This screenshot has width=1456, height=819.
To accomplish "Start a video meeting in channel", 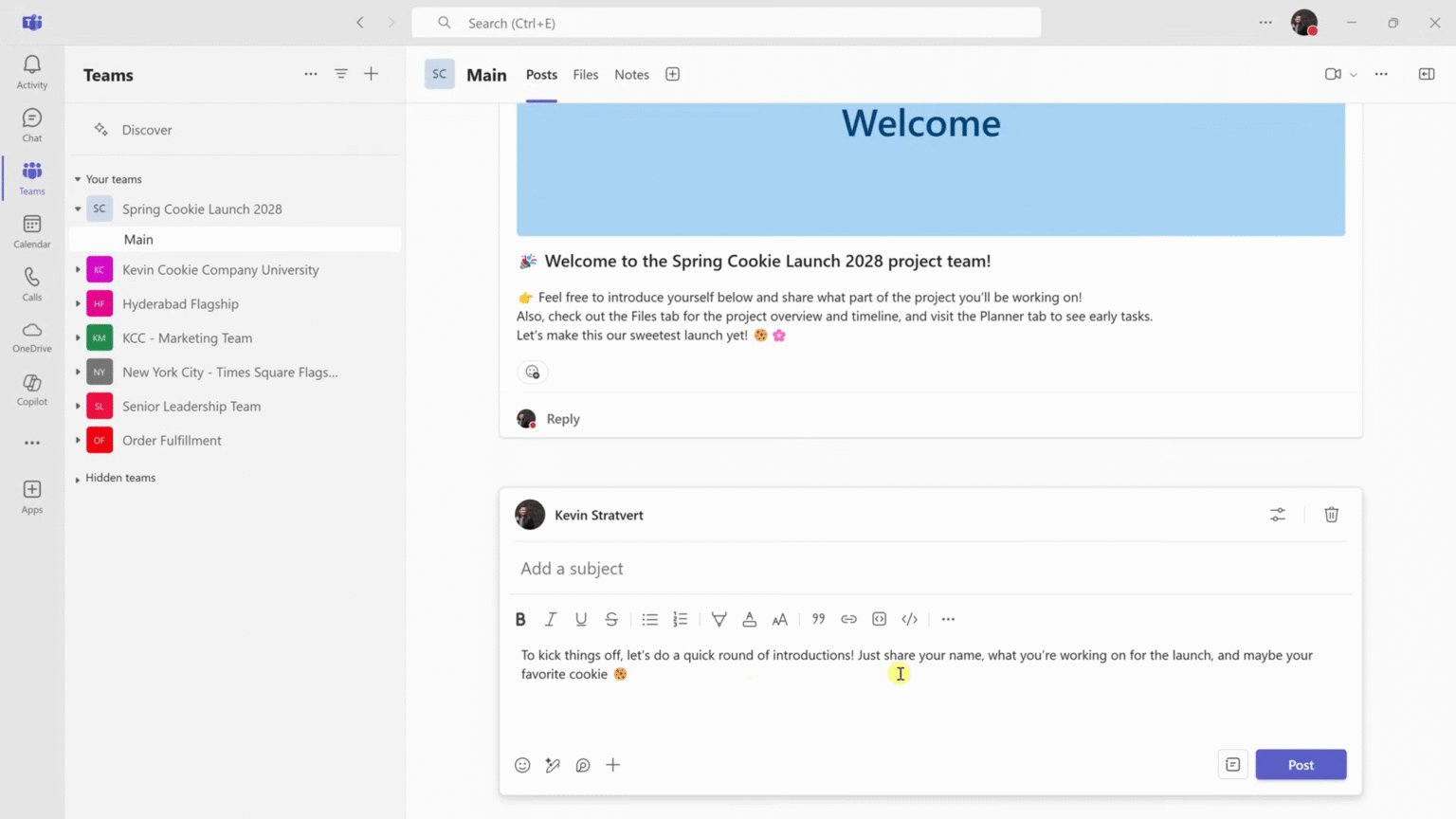I will [1333, 74].
